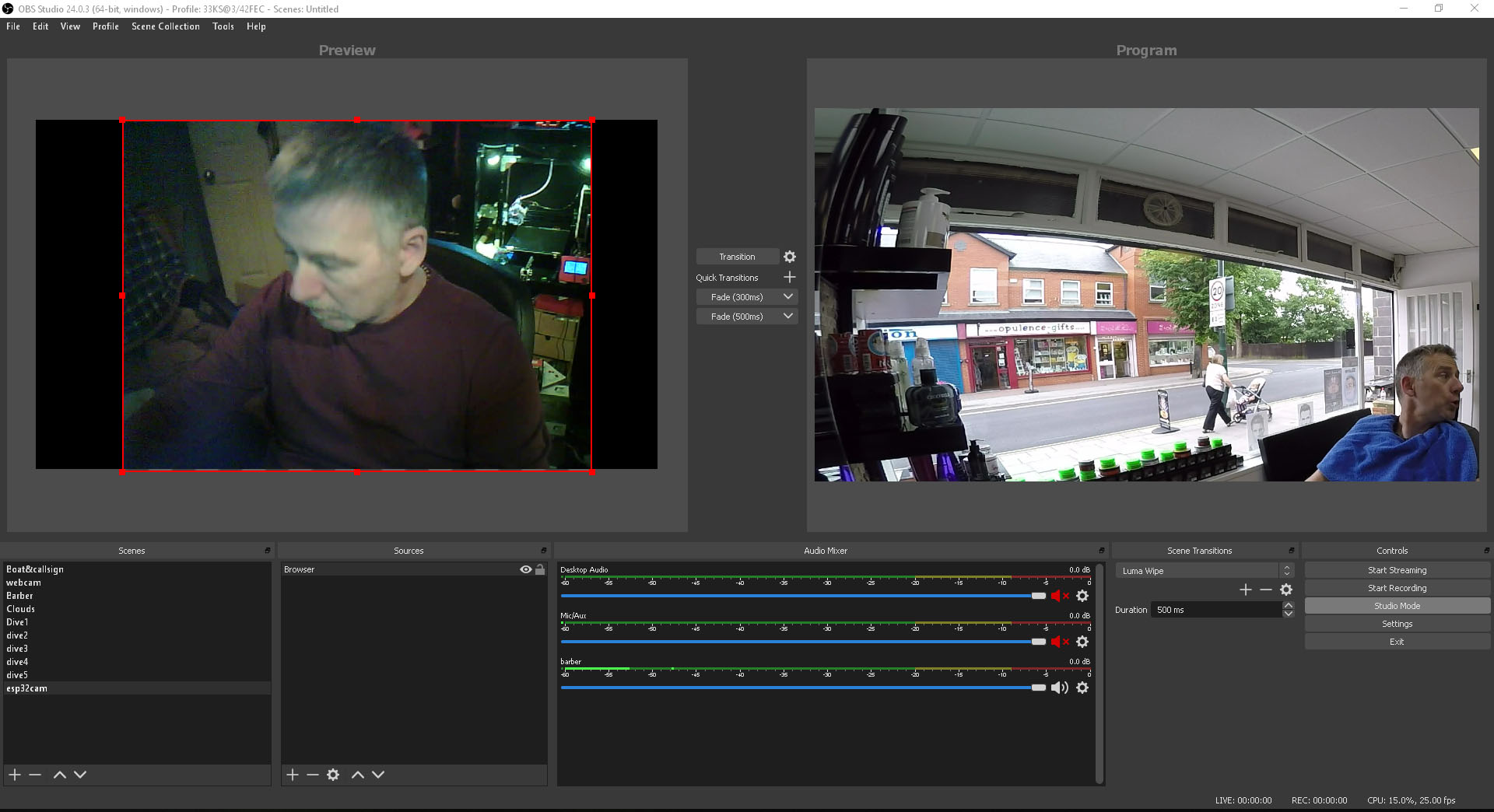The height and width of the screenshot is (812, 1494).
Task: Click the Exit button
Action: (1398, 642)
